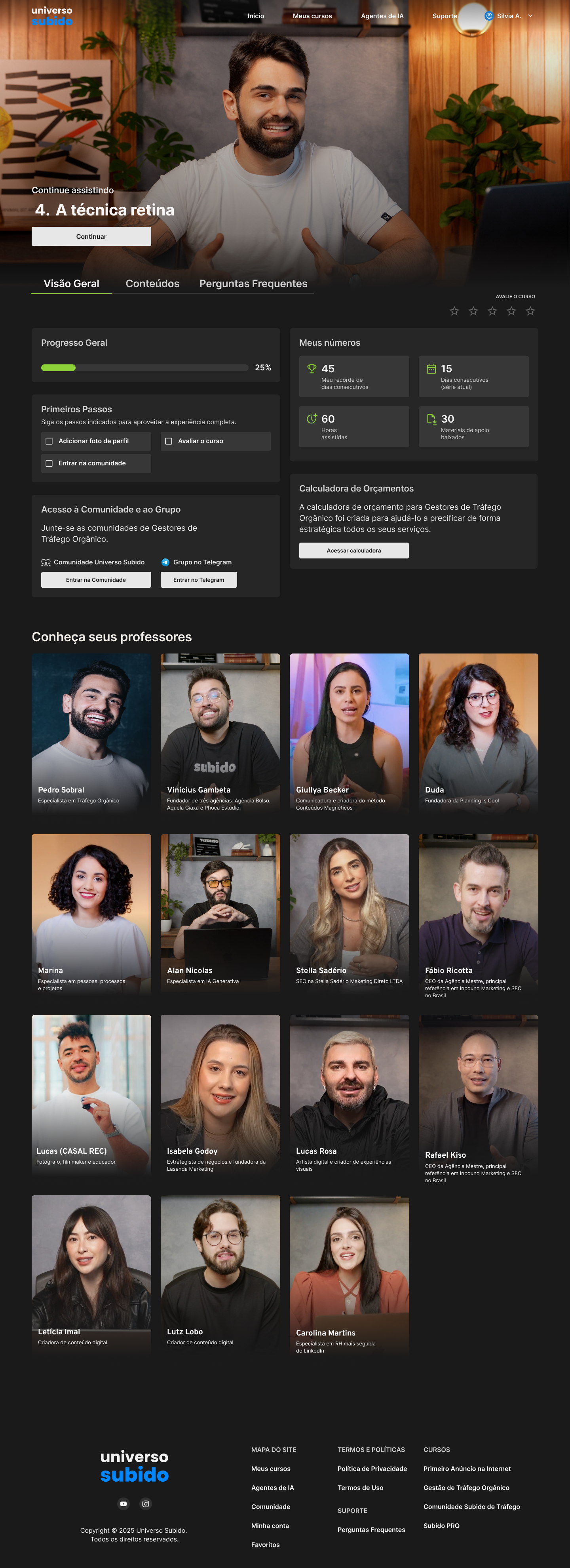570x1568 pixels.
Task: Toggle the Entrar na comunidade checkbox
Action: (x=49, y=463)
